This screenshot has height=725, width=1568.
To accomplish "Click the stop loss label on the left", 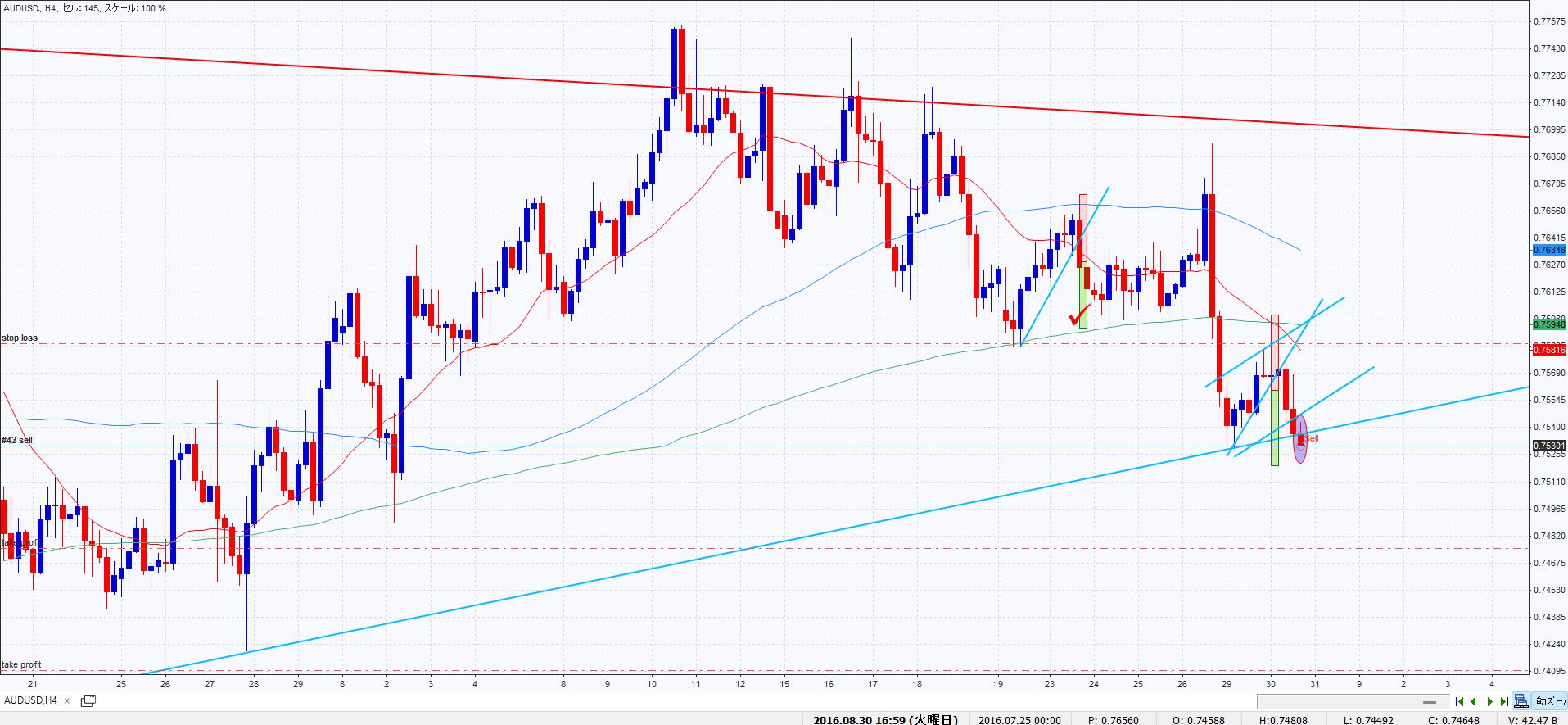I will (x=20, y=338).
